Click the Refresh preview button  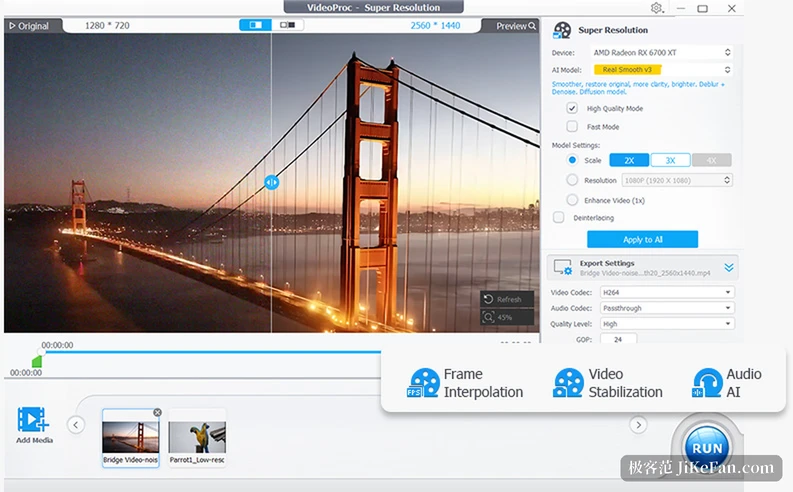pyautogui.click(x=507, y=299)
